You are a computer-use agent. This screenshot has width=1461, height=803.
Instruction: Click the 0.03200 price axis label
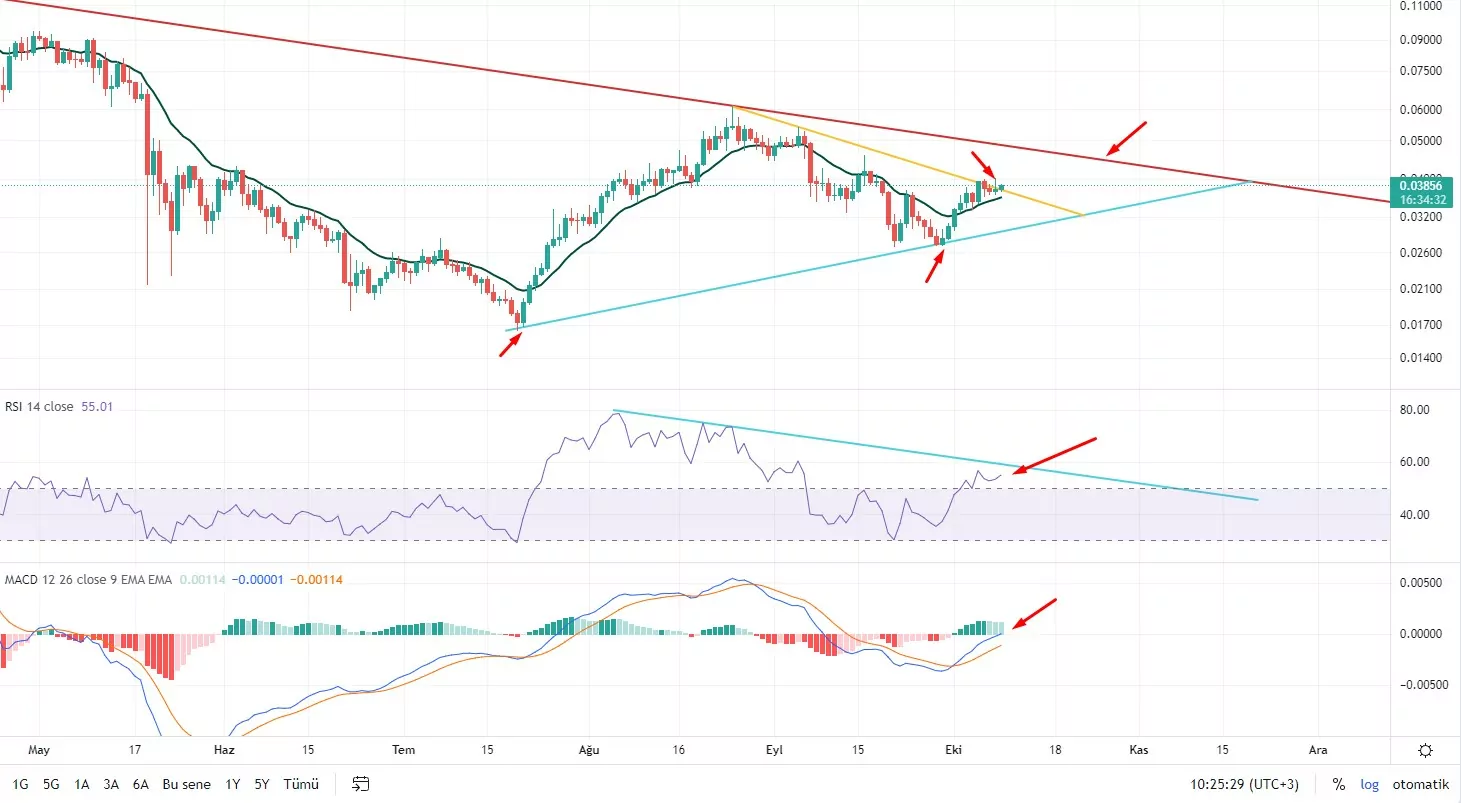pos(1420,217)
